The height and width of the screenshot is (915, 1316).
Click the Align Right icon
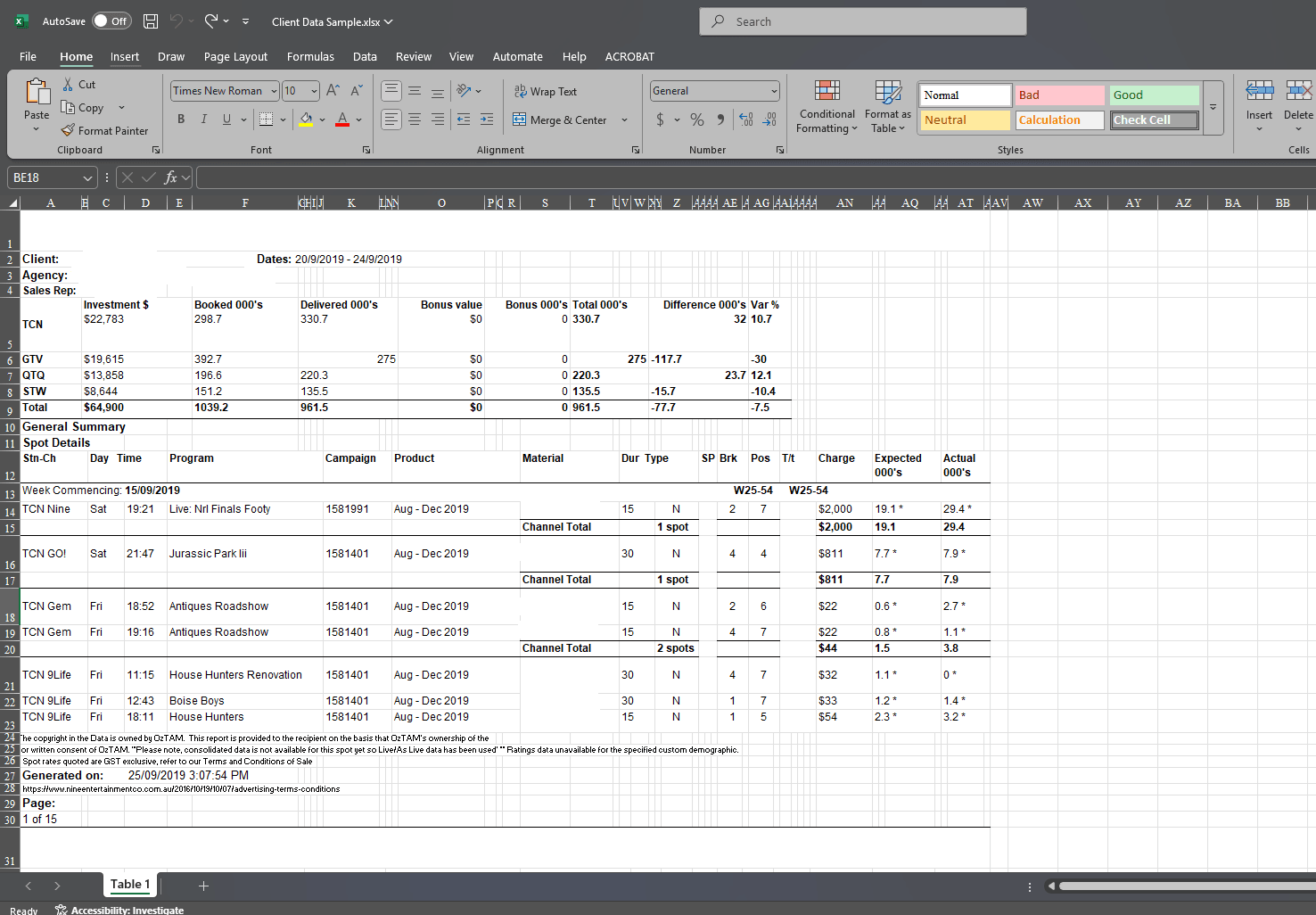[438, 119]
